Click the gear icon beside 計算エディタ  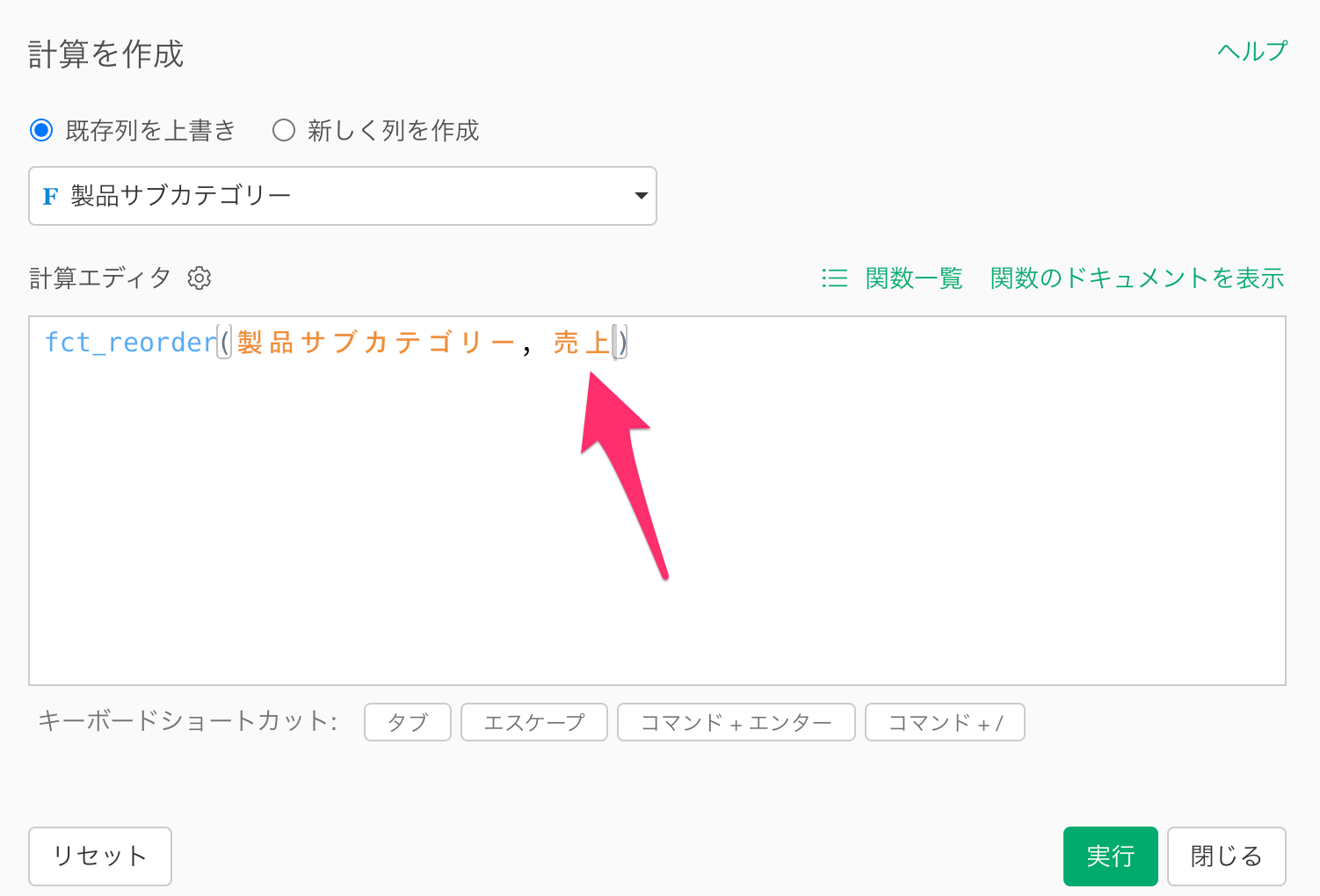(199, 278)
